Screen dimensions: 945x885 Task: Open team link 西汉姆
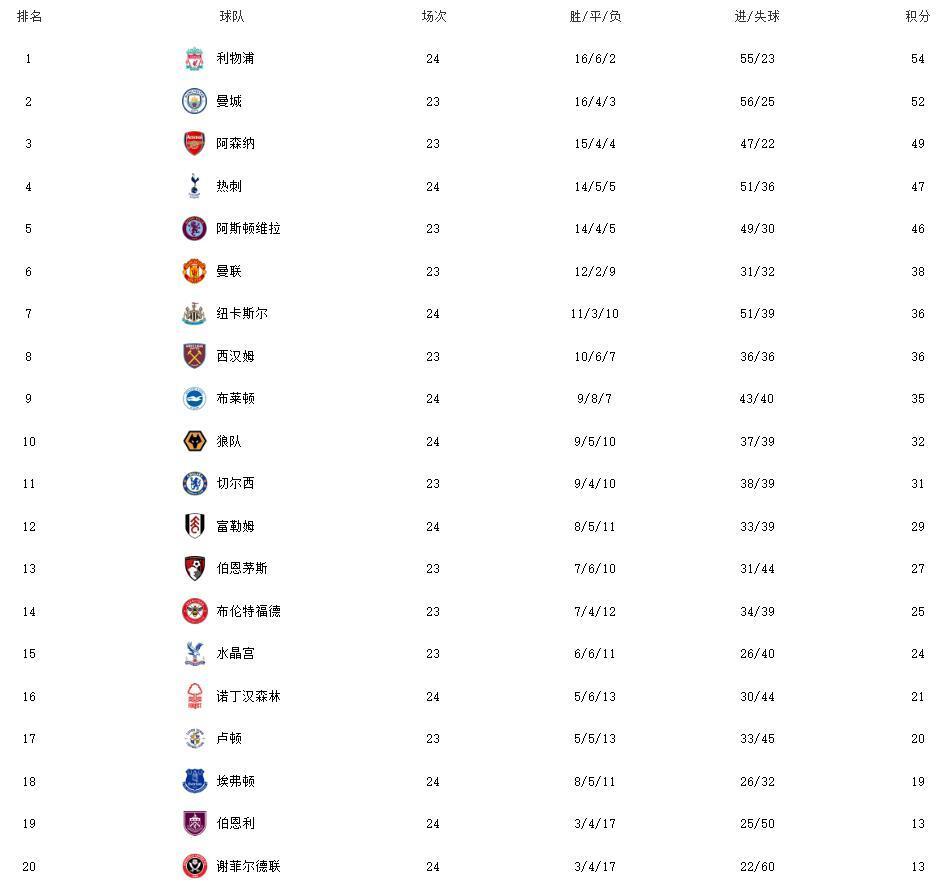point(235,356)
